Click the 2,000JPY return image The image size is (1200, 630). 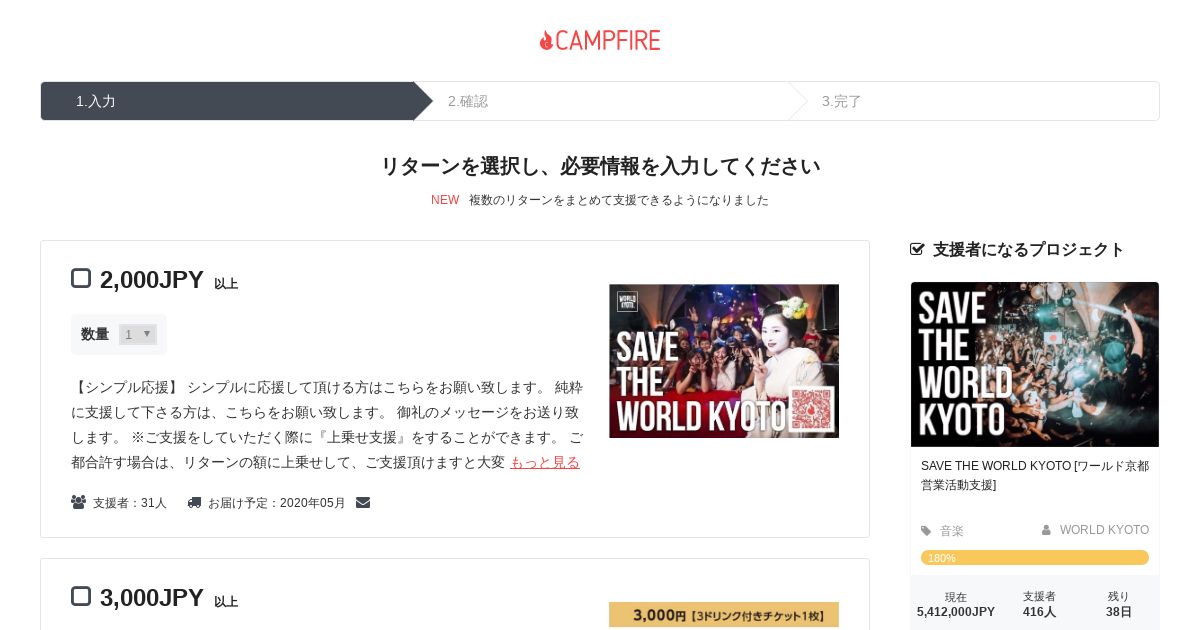tap(724, 361)
